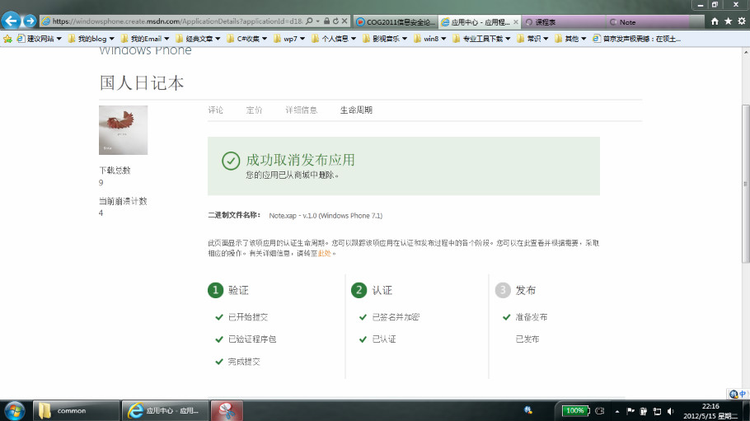Screen dimensions: 750x421
Task: Click the network tray icon
Action: click(657, 411)
